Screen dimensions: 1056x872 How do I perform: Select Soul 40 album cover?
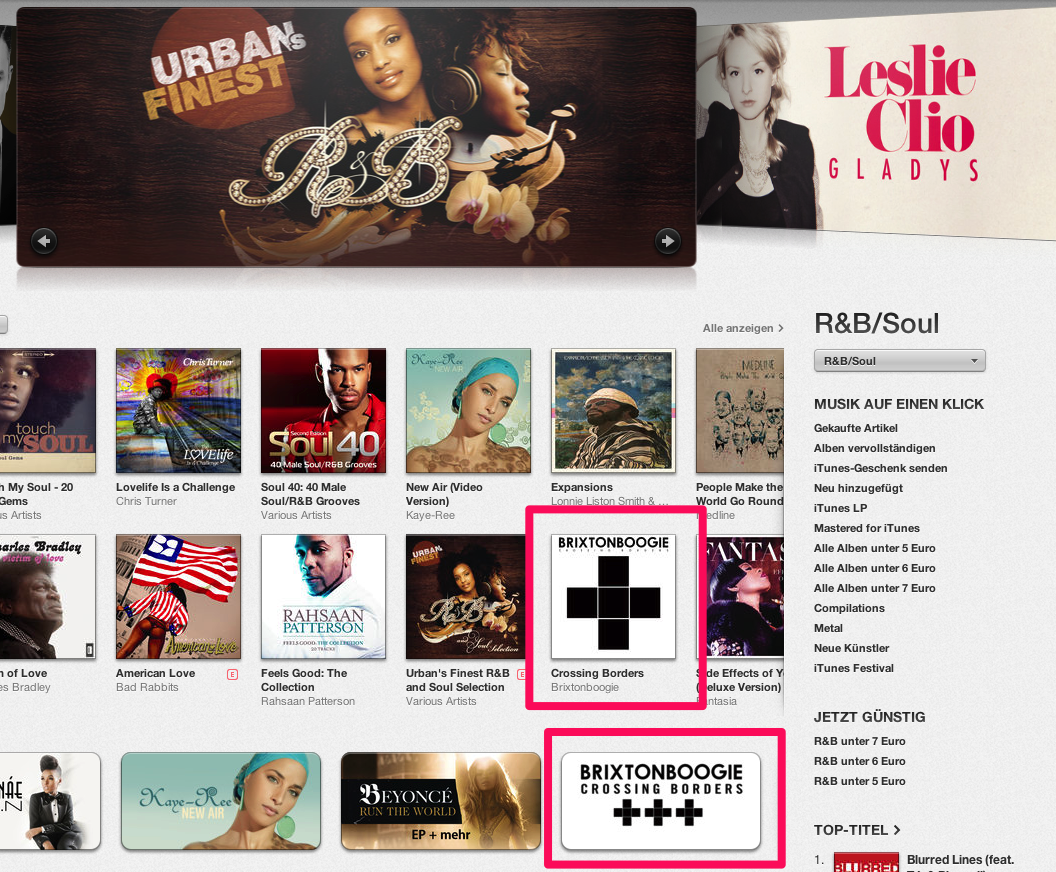coord(323,410)
